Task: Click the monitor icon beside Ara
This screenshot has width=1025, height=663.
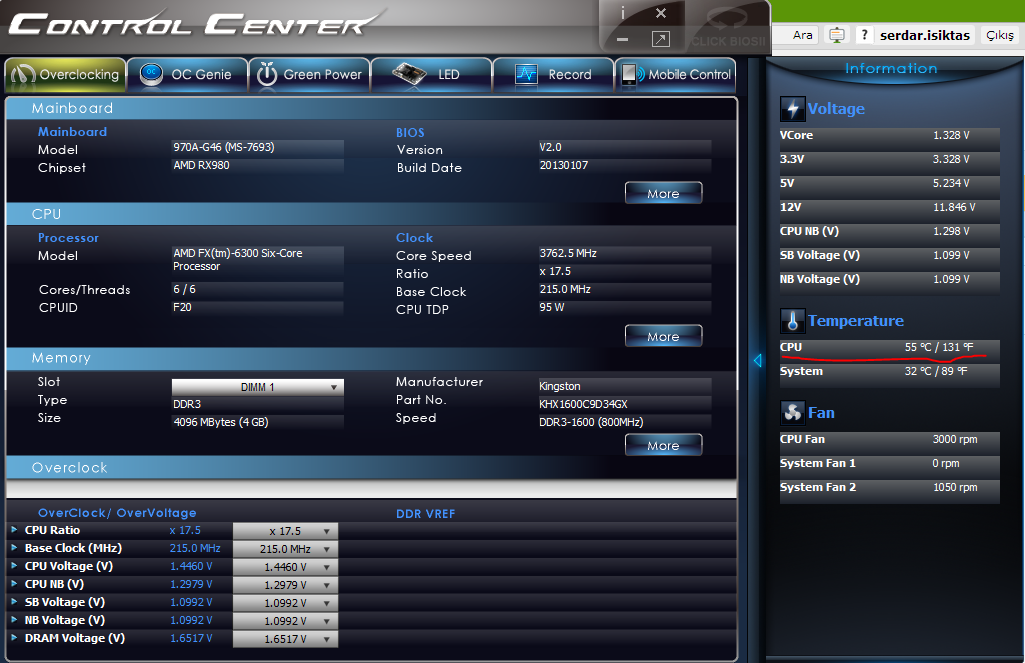Action: click(837, 35)
